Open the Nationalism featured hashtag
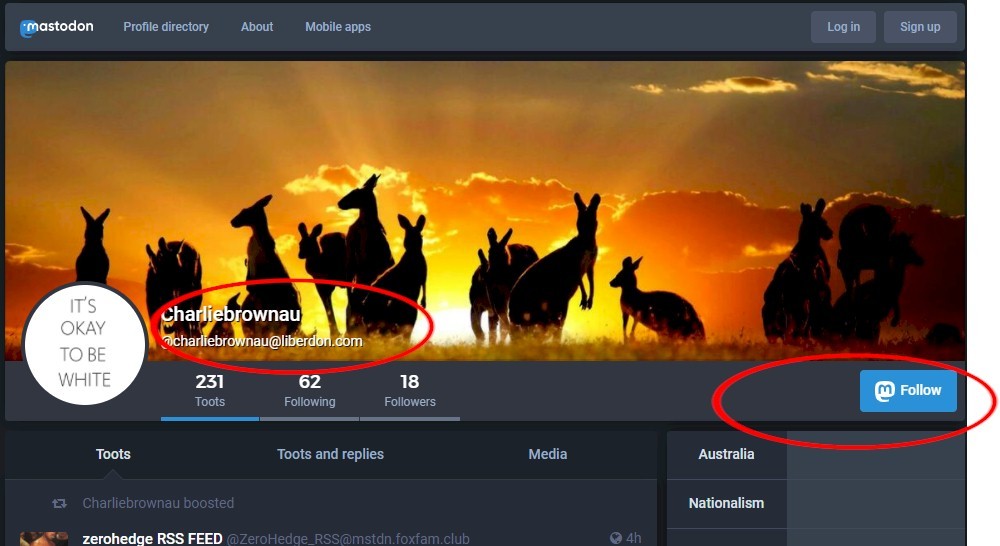Screen dimensions: 1000x546 tap(726, 503)
